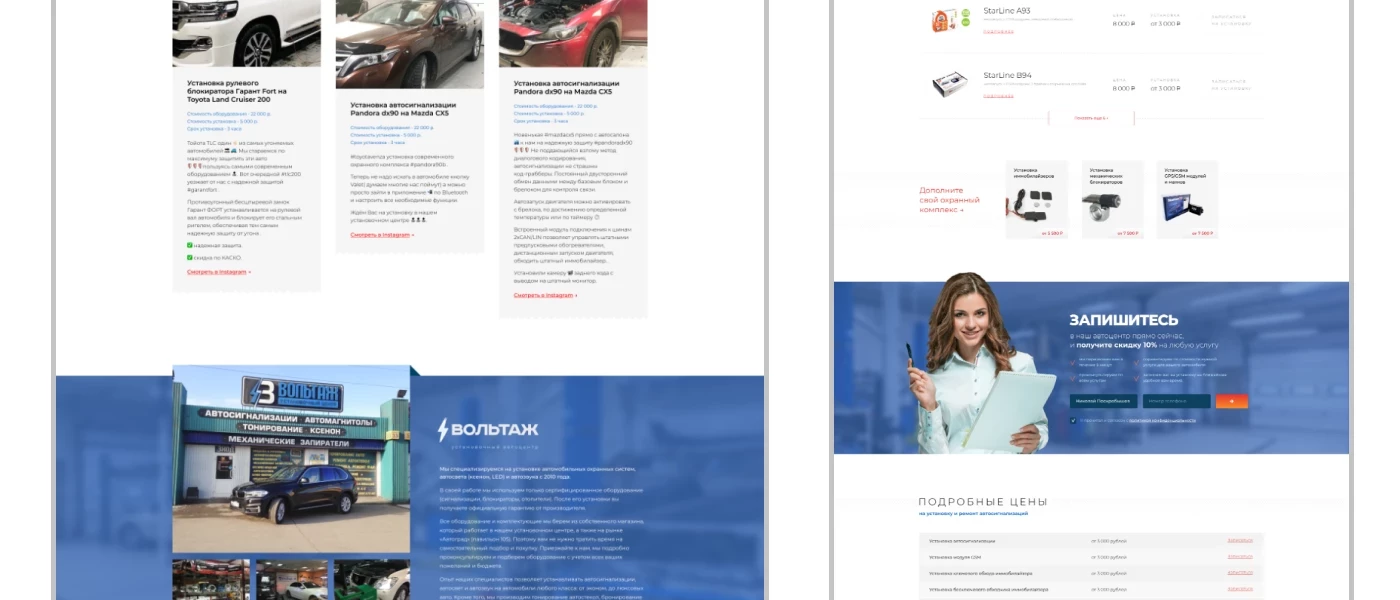Open "Подробнее" under StarLine A93
The image size is (1400, 600).
[998, 32]
